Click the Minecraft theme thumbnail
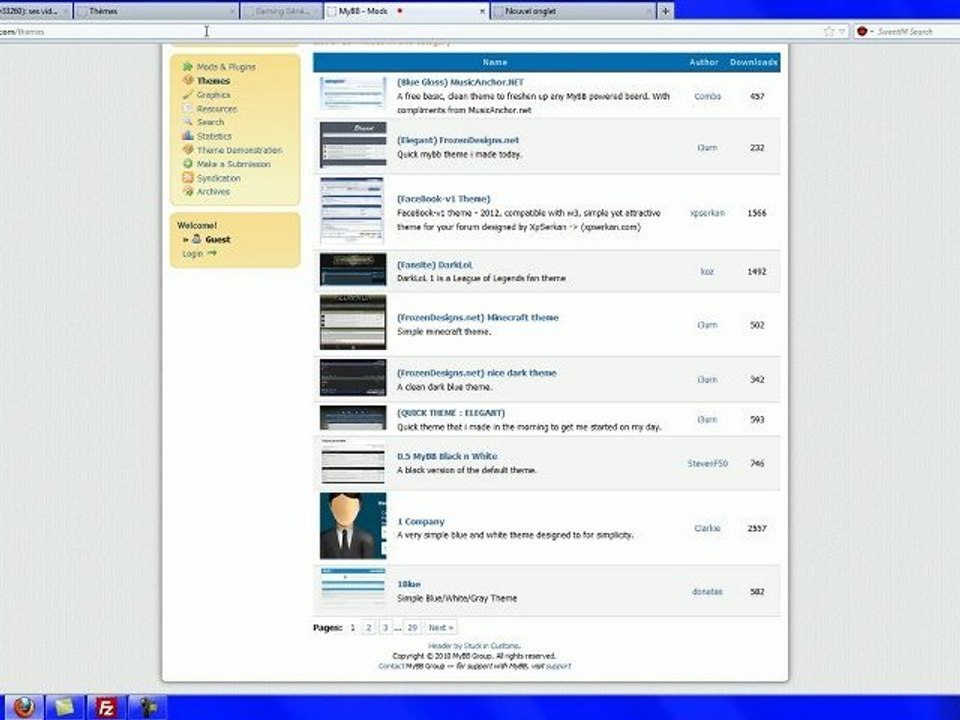Viewport: 960px width, 720px height. (x=353, y=322)
